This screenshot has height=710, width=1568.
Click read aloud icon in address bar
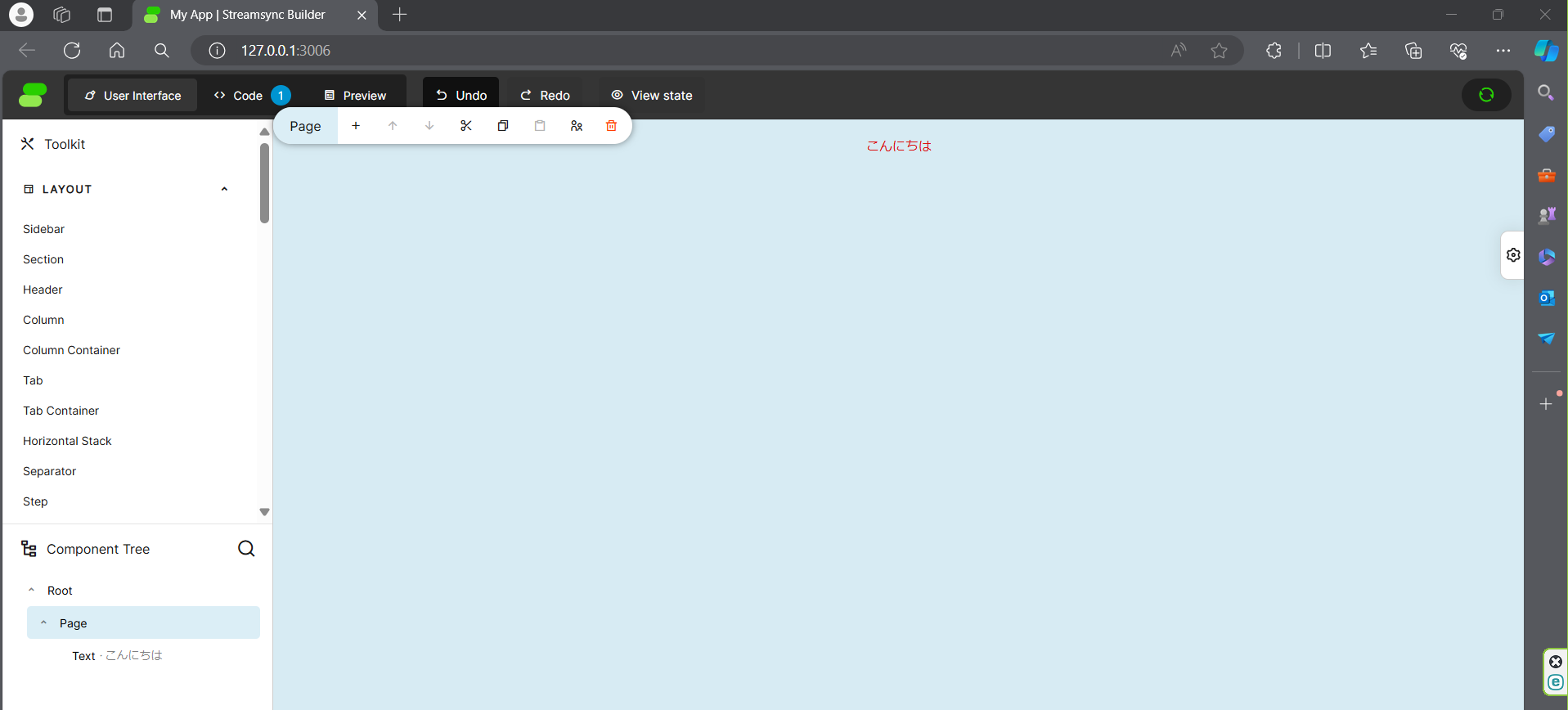(x=1178, y=51)
